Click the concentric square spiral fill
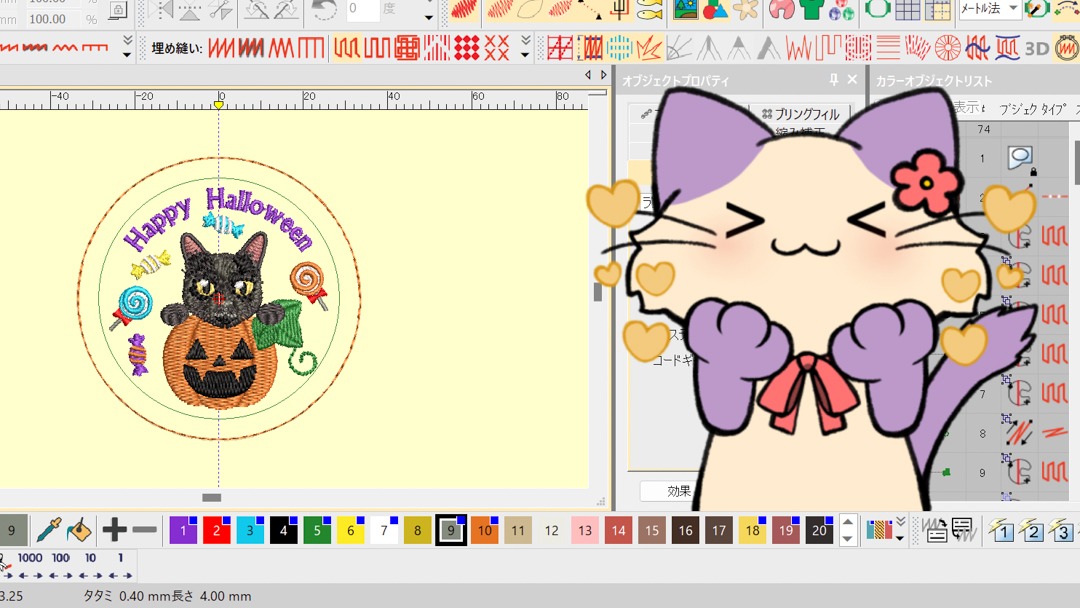Screen dimensions: 1080x608 click(x=407, y=48)
